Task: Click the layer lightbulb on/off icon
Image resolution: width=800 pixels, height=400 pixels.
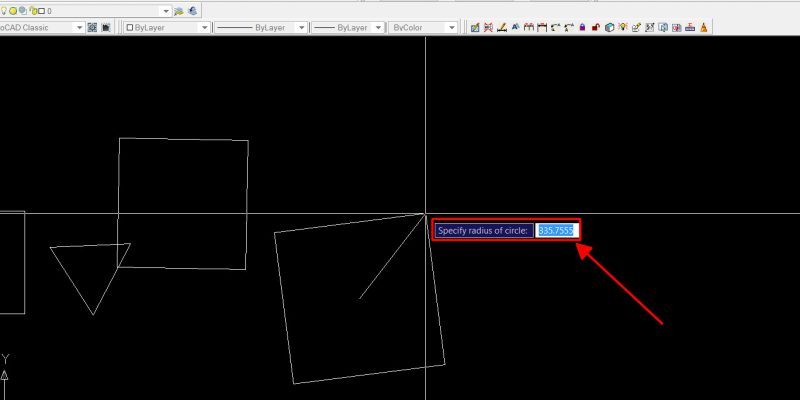Action: (x=4, y=10)
